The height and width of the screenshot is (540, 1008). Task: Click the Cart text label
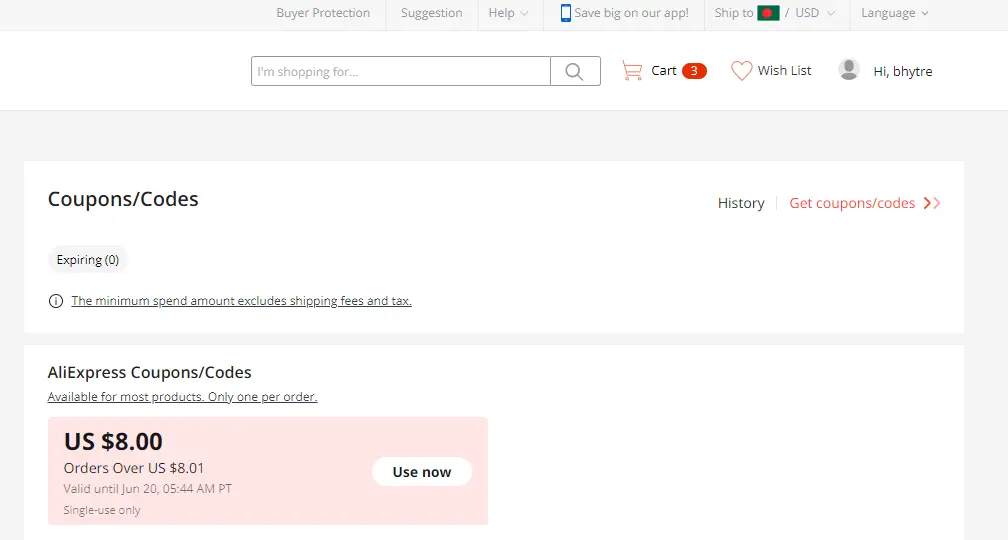point(663,71)
